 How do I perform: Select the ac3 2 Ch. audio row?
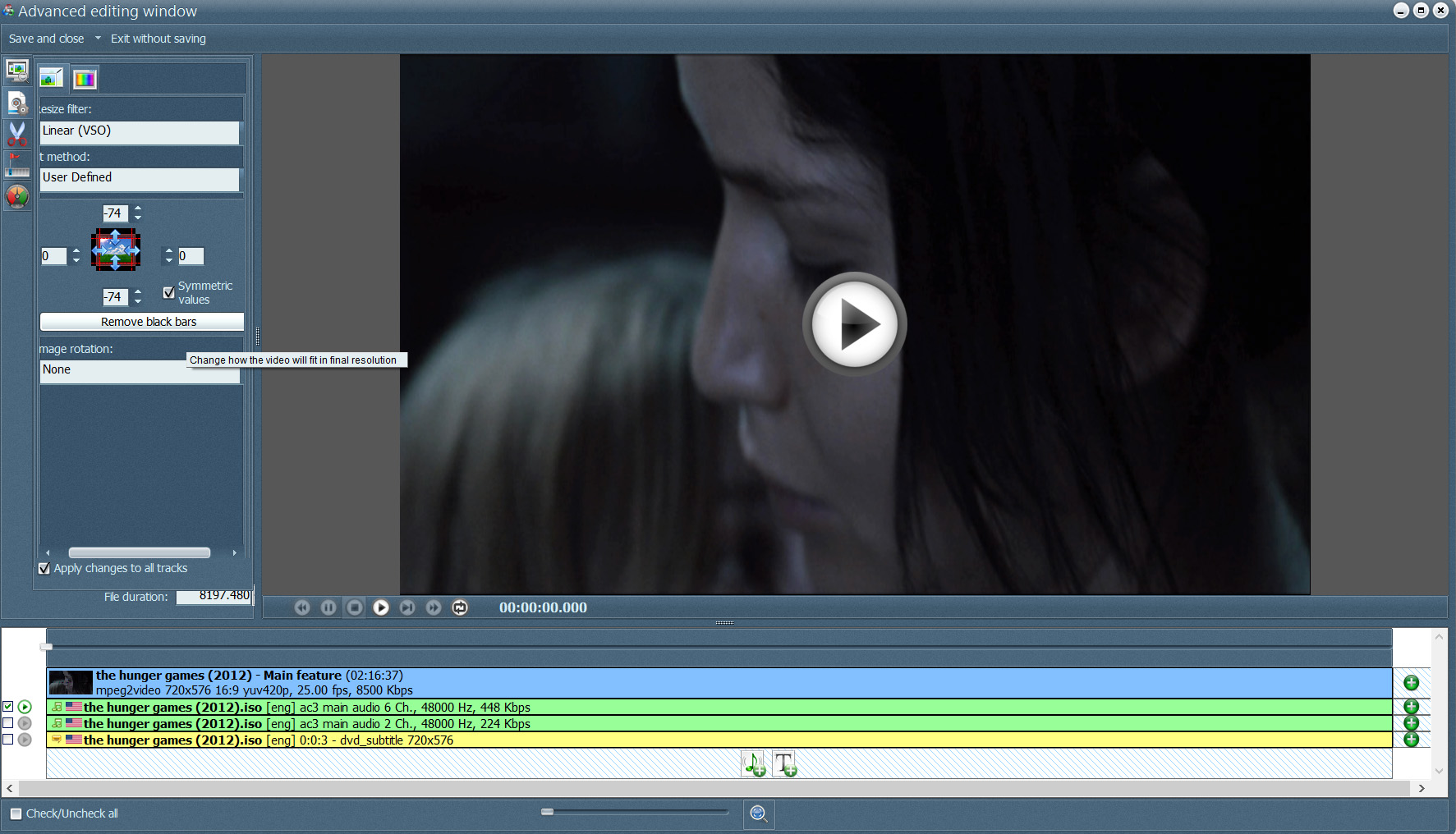point(719,723)
